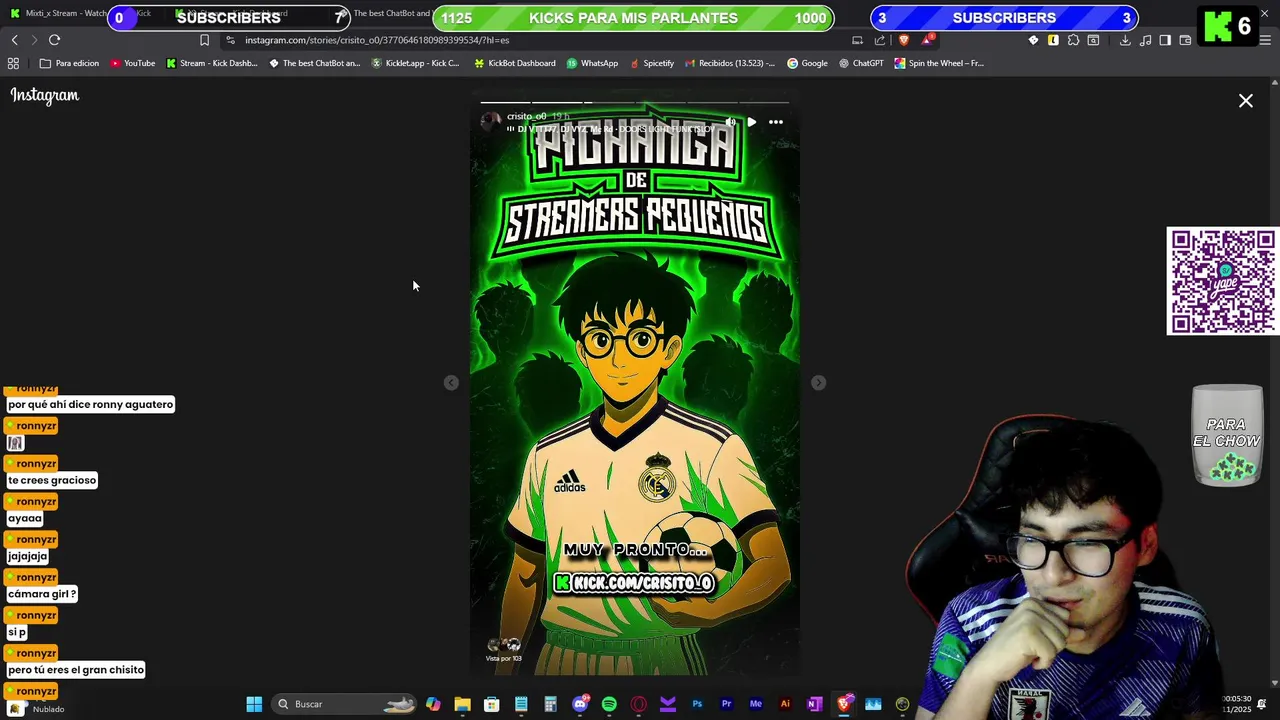Click the Instagram logo
Screen dimensions: 1280x720
point(45,96)
